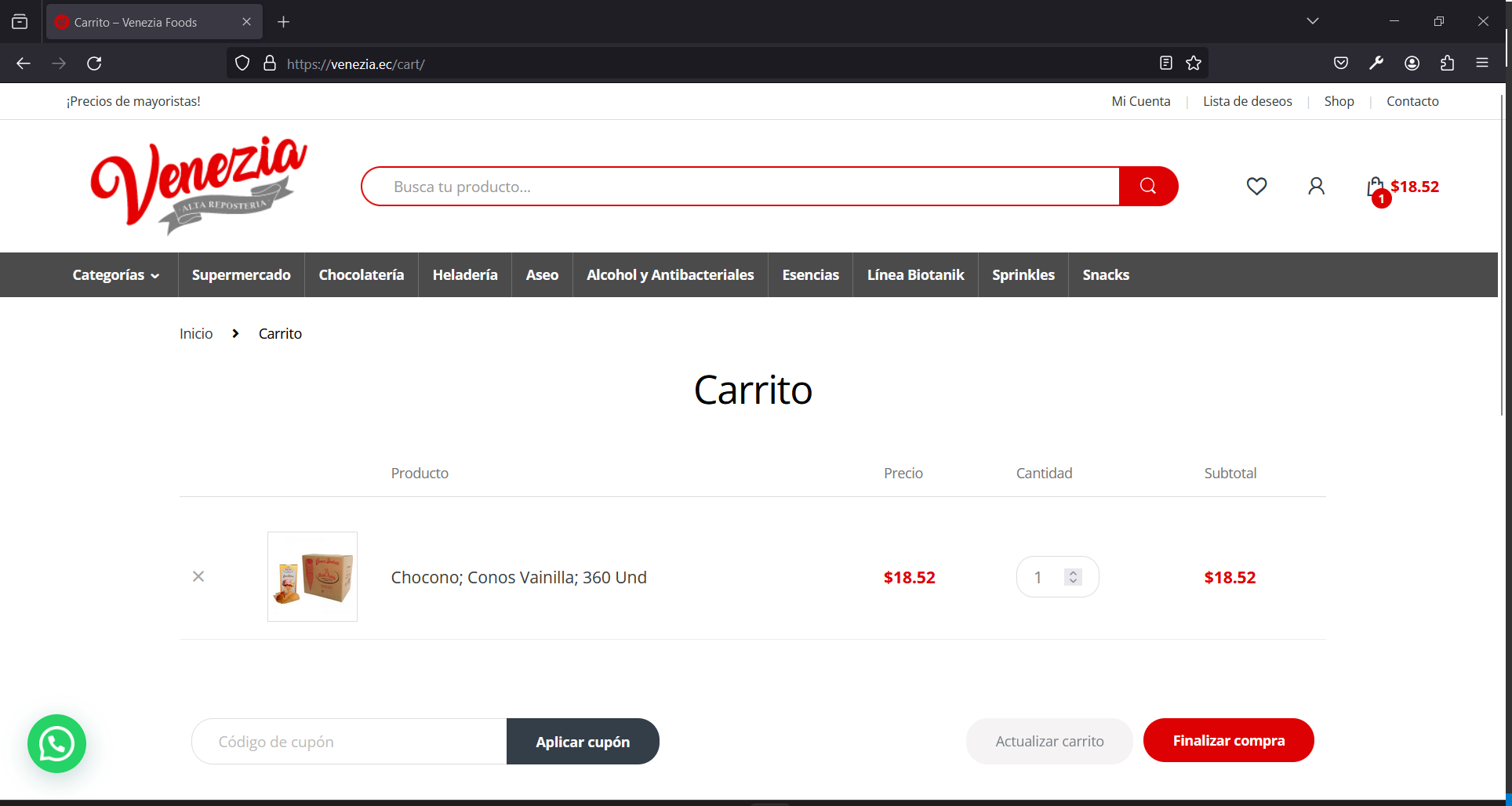Open a new browser tab
1512x806 pixels.
click(x=284, y=22)
